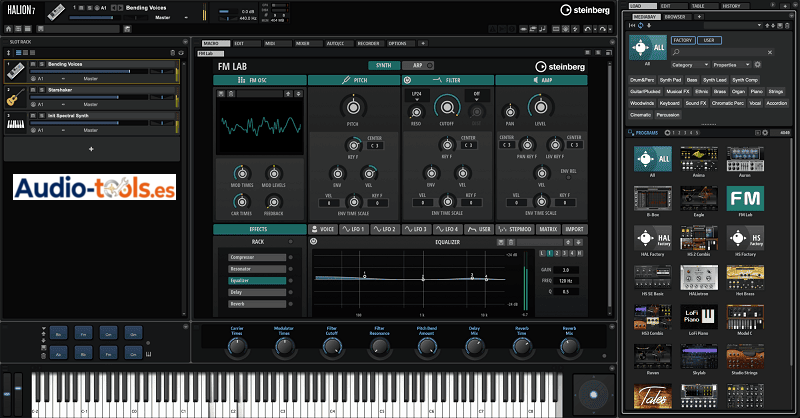The image size is (800, 418).
Task: Toggle the ARP power button
Action: [x=430, y=65]
